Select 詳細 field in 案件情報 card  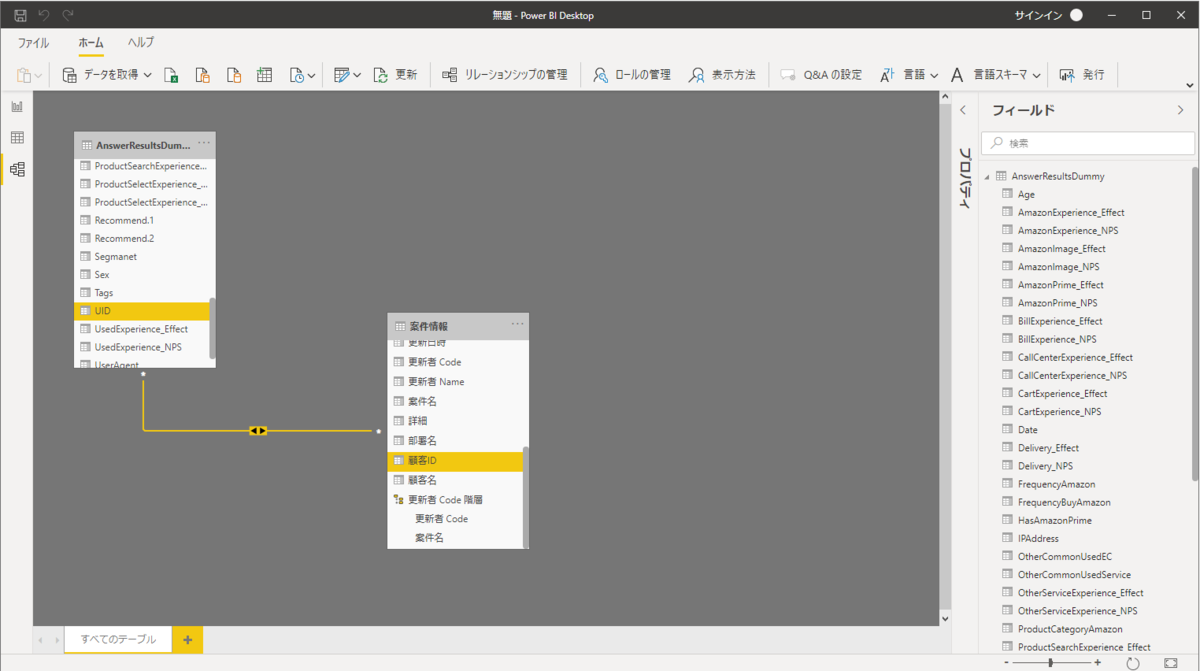coord(455,421)
